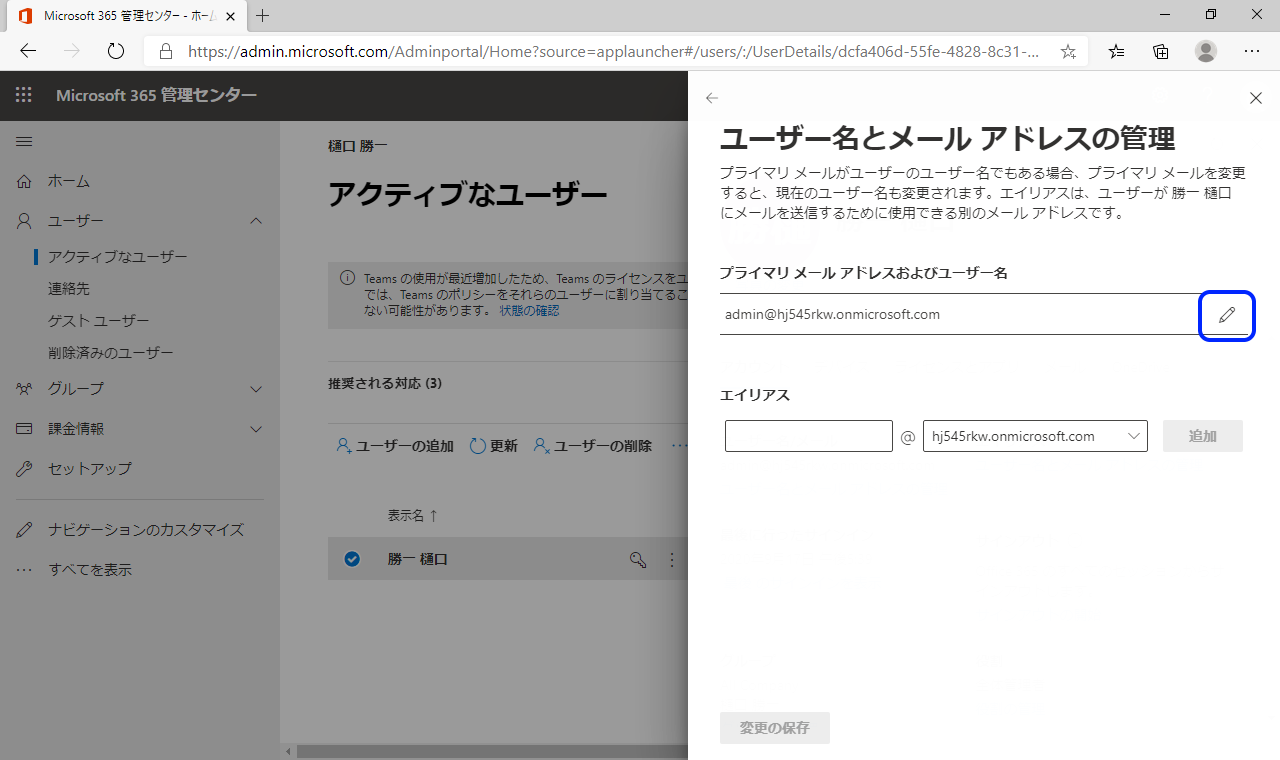Click the 勝一 樋口 display name
1280x760 pixels.
pyautogui.click(x=418, y=559)
